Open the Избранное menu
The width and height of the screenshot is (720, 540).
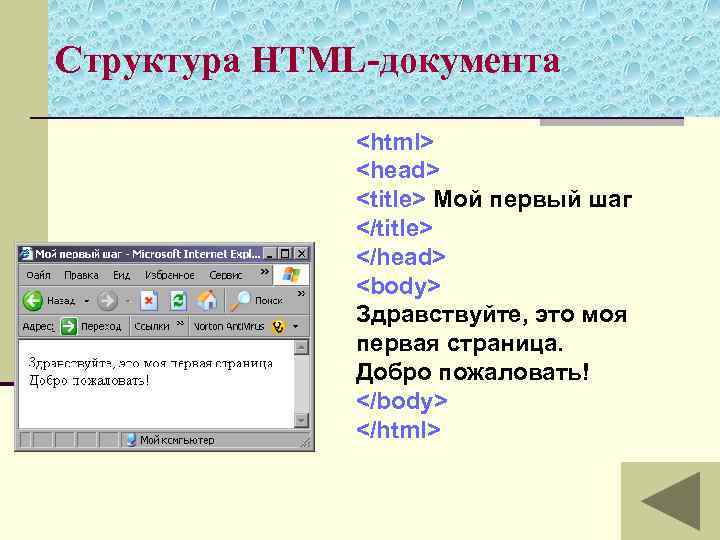pos(169,275)
